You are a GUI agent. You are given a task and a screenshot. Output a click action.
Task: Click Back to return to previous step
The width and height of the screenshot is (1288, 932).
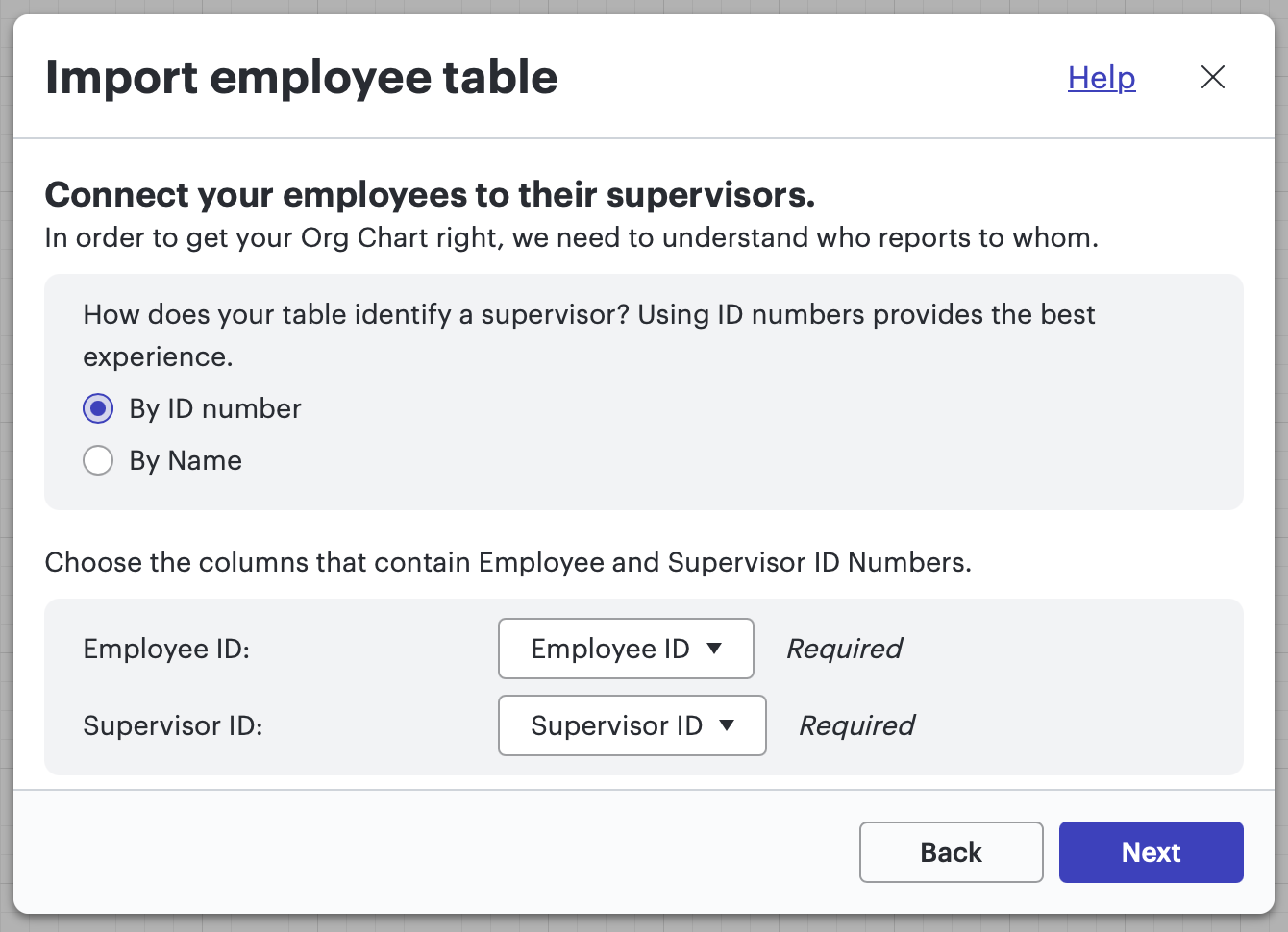pyautogui.click(x=951, y=851)
